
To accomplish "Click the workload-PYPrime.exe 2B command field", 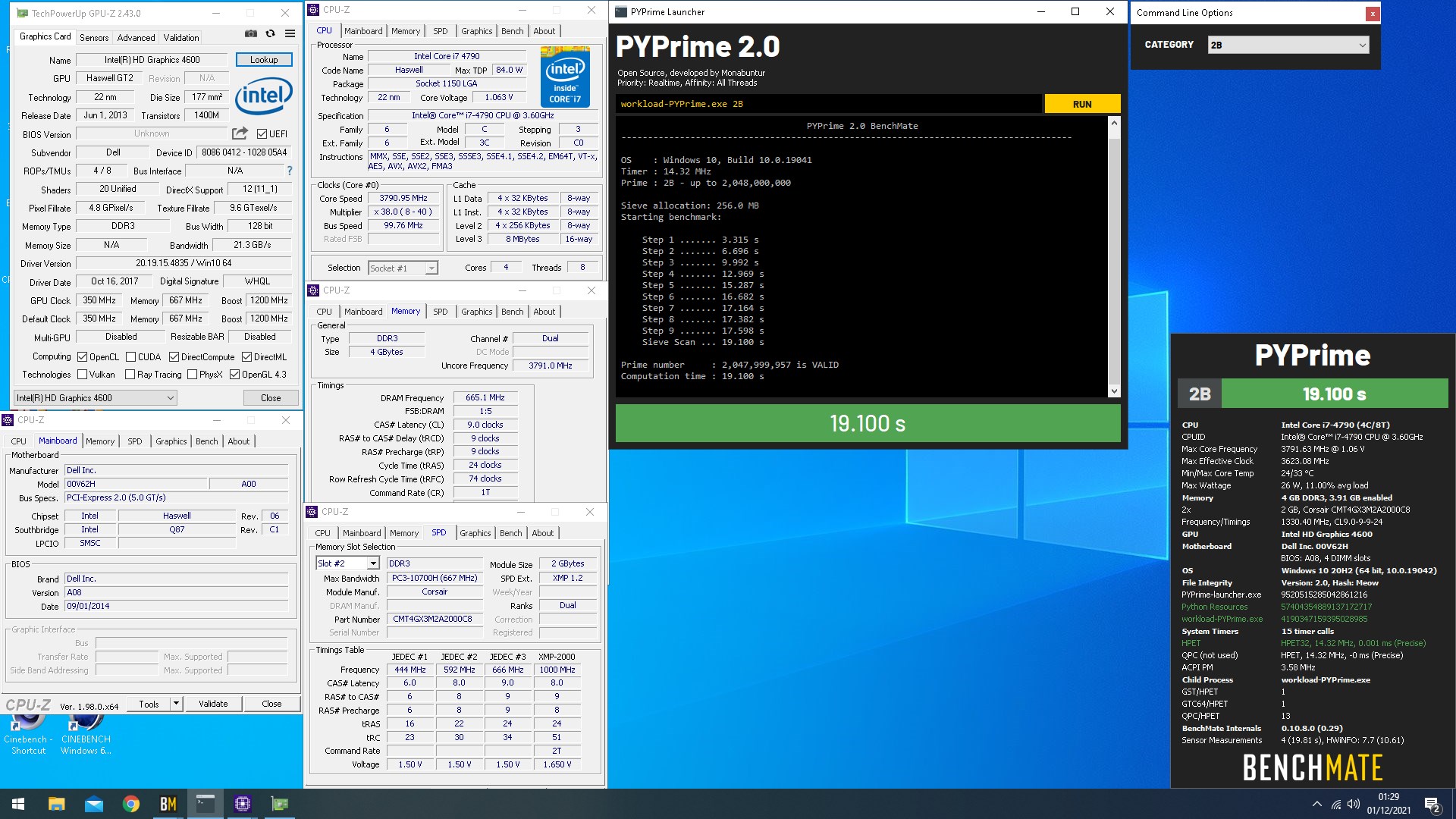I will [829, 104].
